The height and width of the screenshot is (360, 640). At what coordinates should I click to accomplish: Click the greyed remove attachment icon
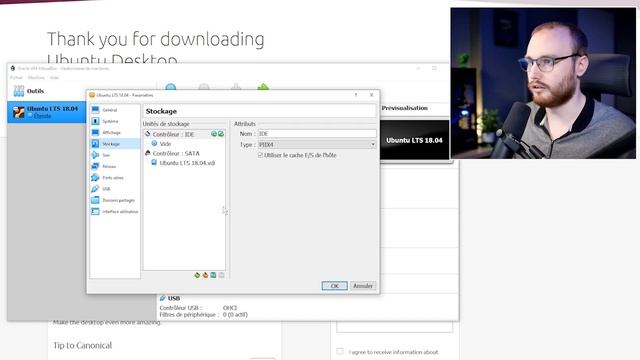pyautogui.click(x=221, y=276)
